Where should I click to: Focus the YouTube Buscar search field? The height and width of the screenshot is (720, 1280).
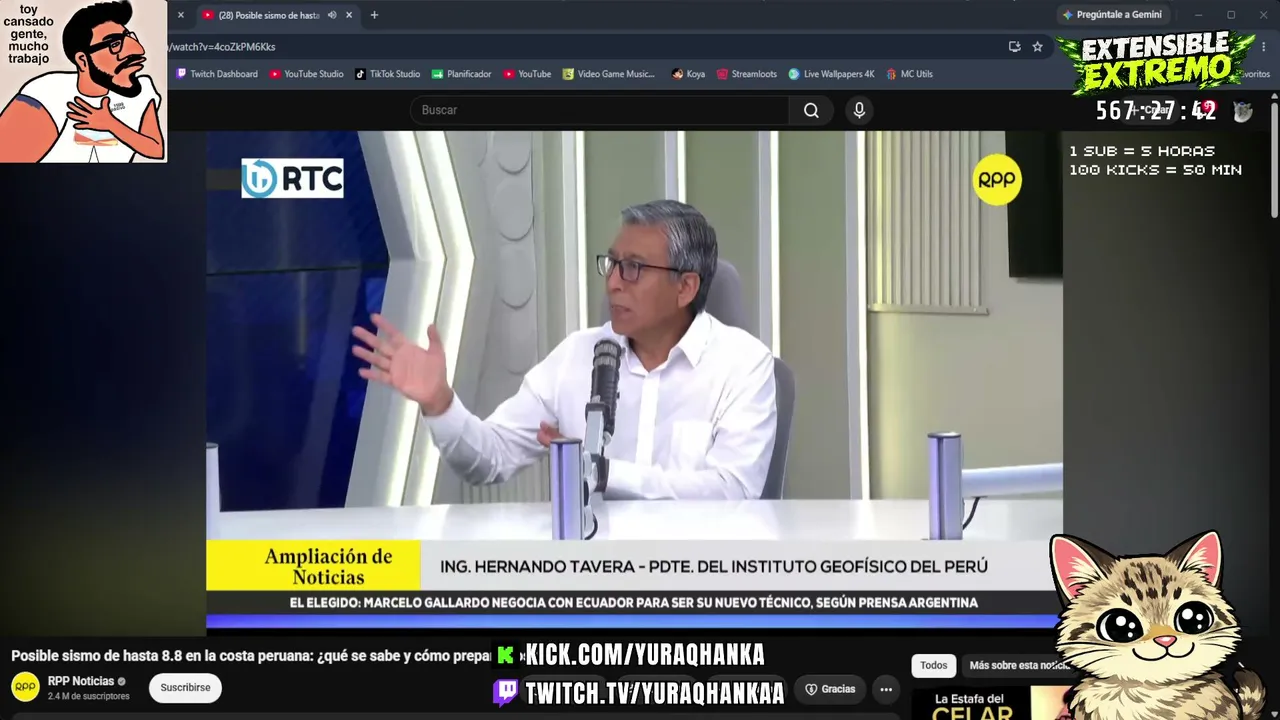click(600, 110)
